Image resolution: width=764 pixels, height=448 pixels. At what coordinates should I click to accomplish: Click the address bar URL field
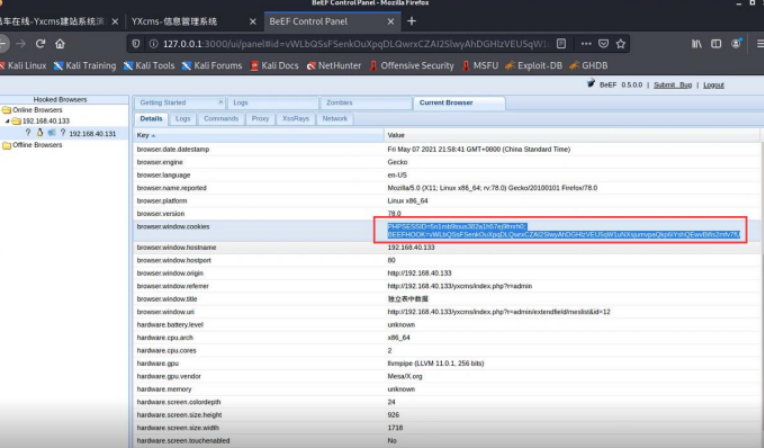pos(356,44)
